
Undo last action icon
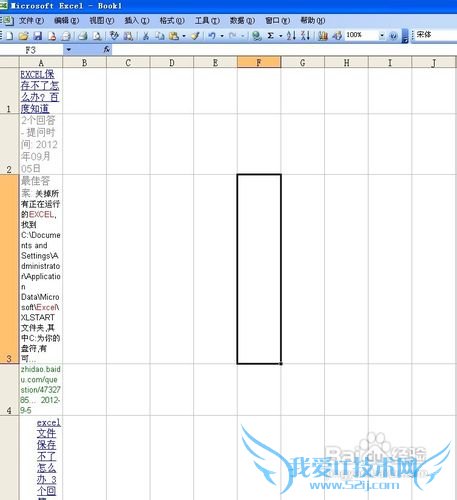(x=212, y=35)
